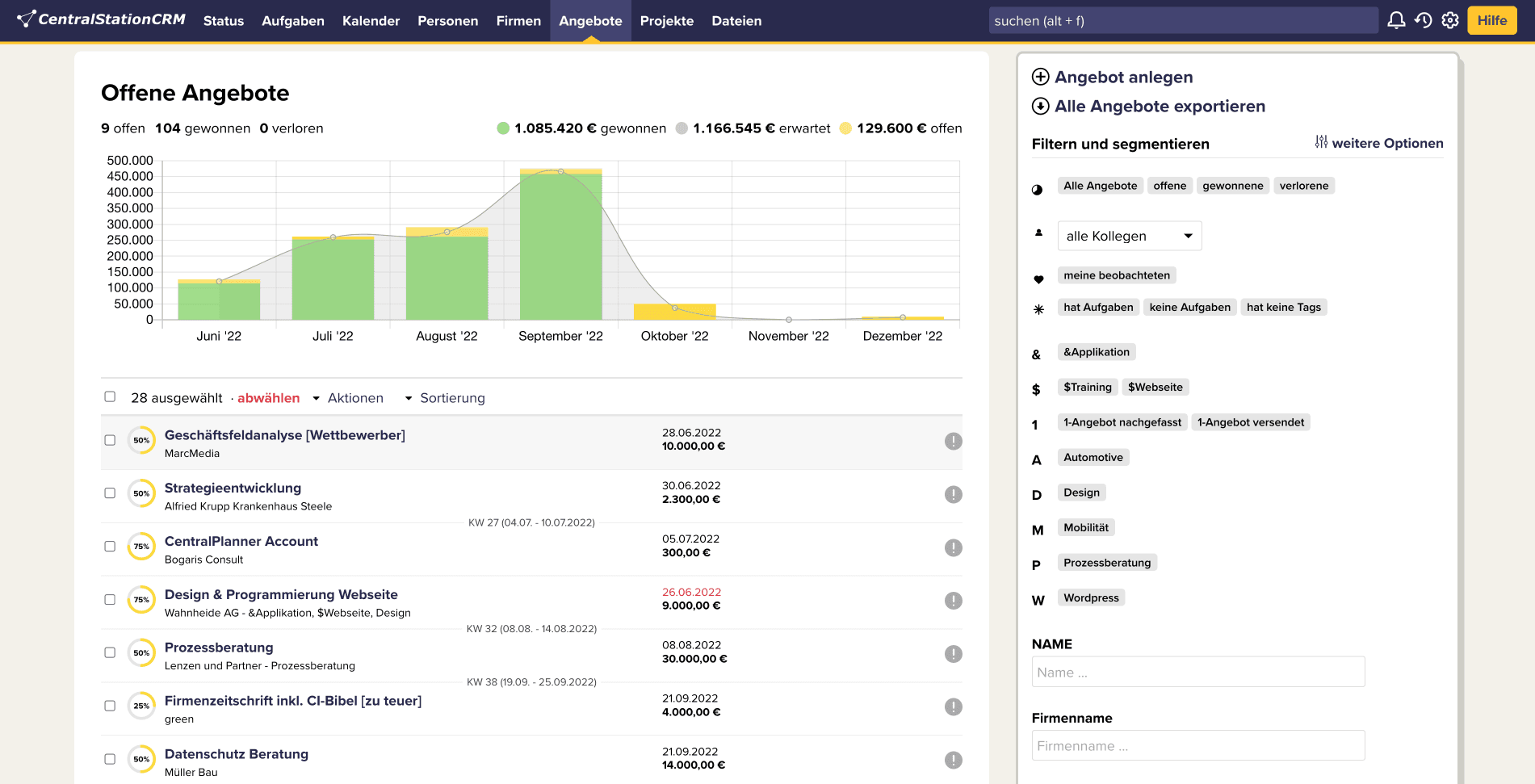Viewport: 1535px width, 784px height.
Task: Click the yellow Hilfe button
Action: pos(1491,20)
